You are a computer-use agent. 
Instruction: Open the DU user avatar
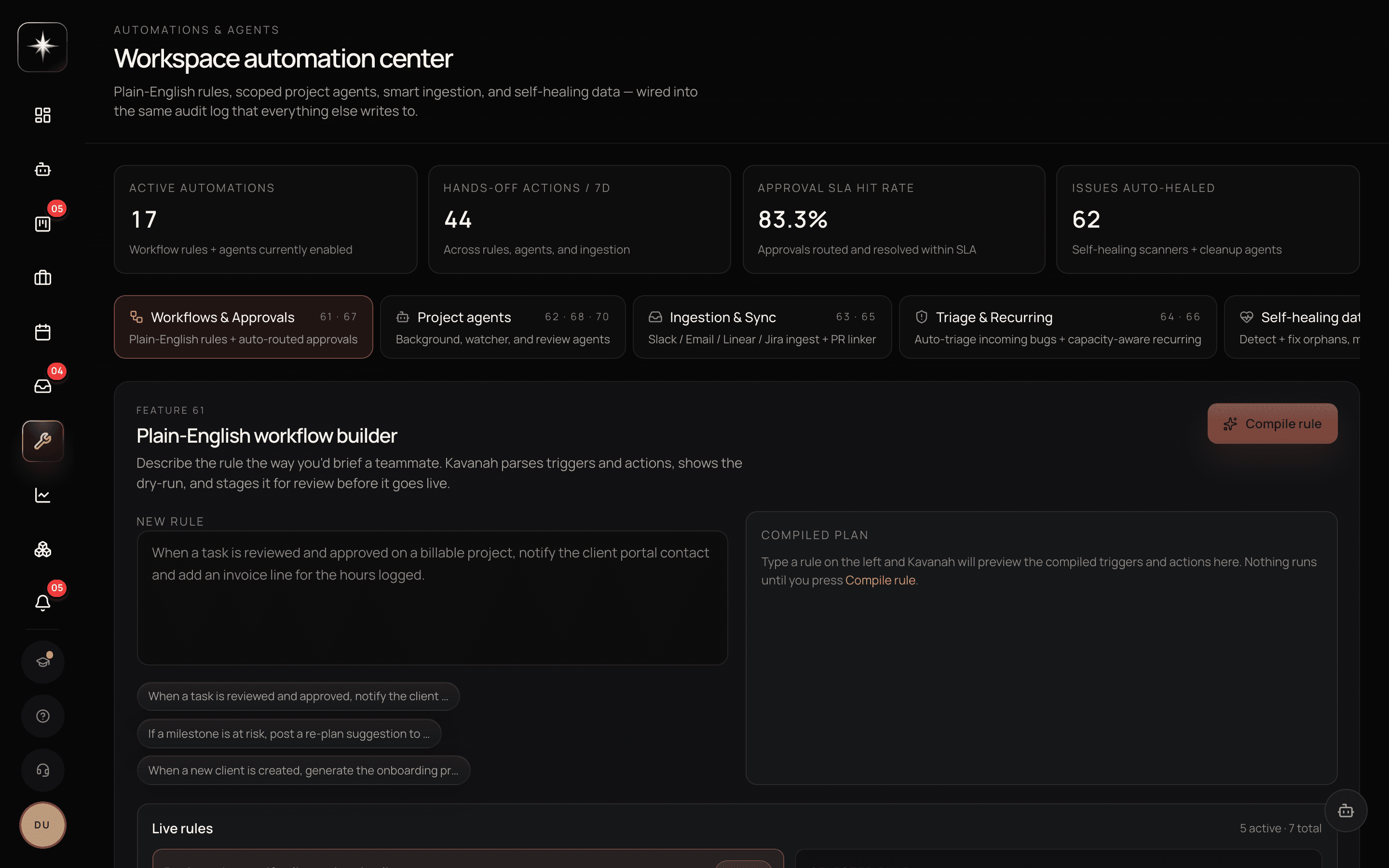42,825
